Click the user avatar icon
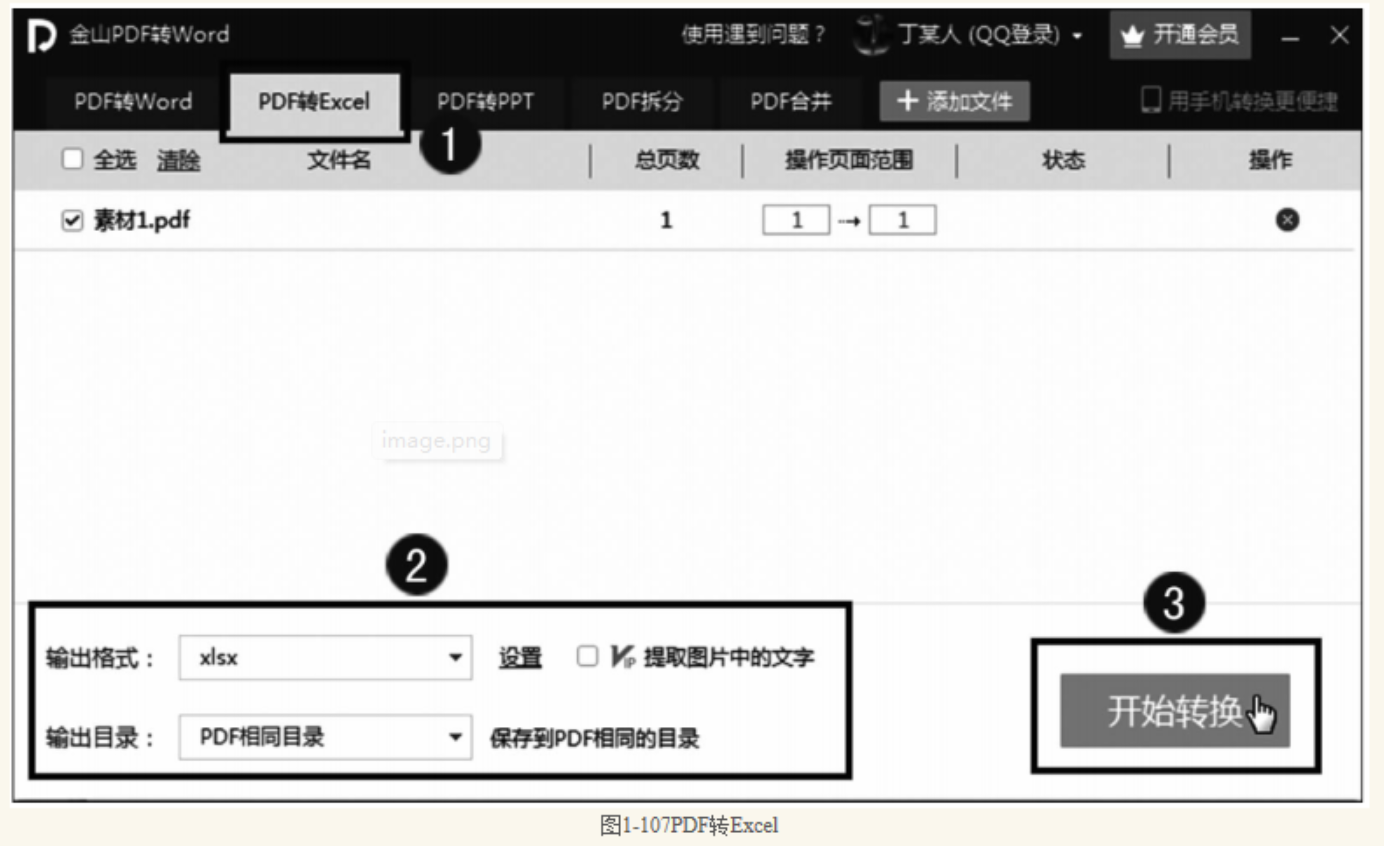1384x846 pixels. 870,35
